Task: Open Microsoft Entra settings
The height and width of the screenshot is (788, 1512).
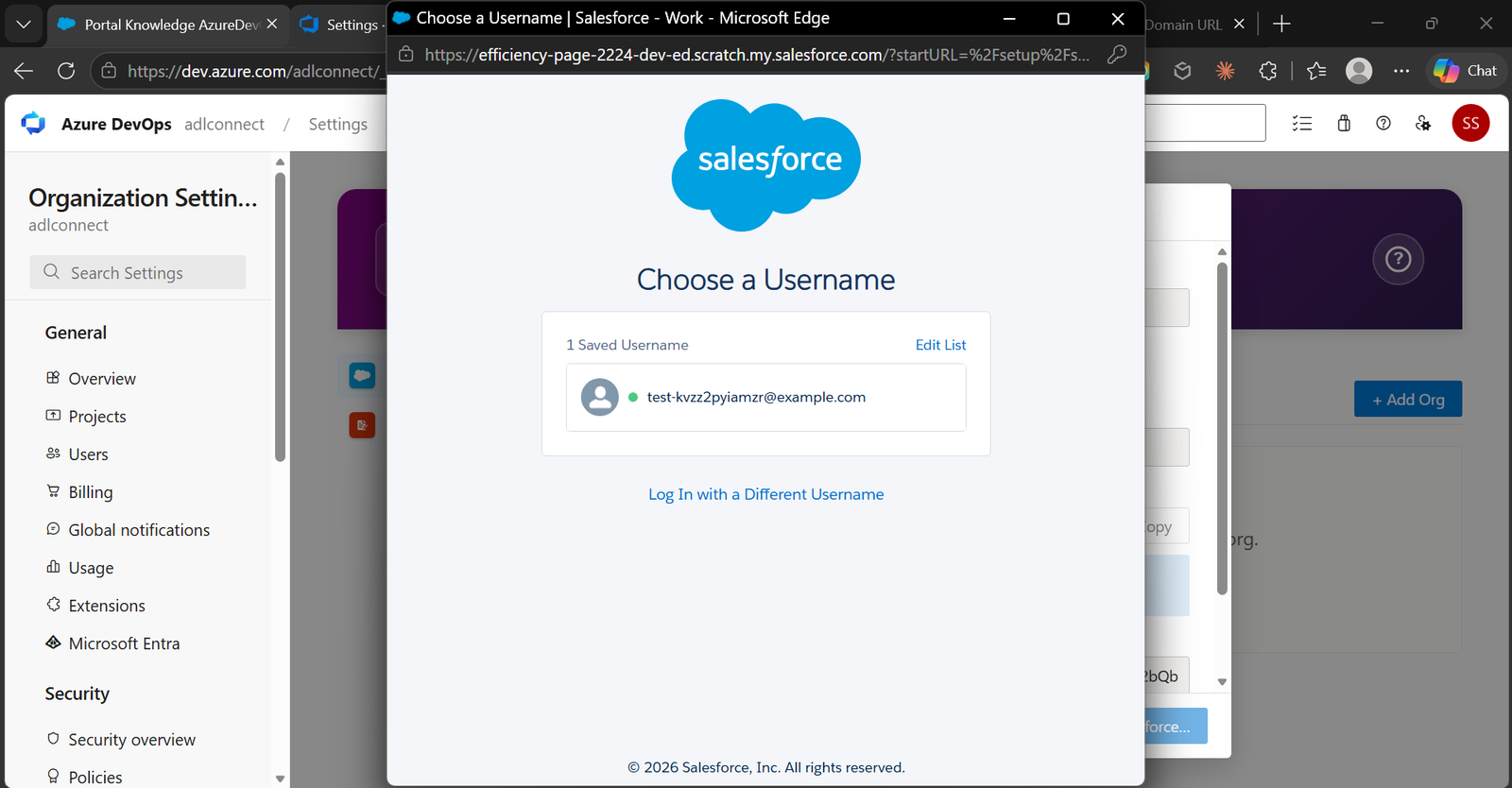Action: coord(124,642)
